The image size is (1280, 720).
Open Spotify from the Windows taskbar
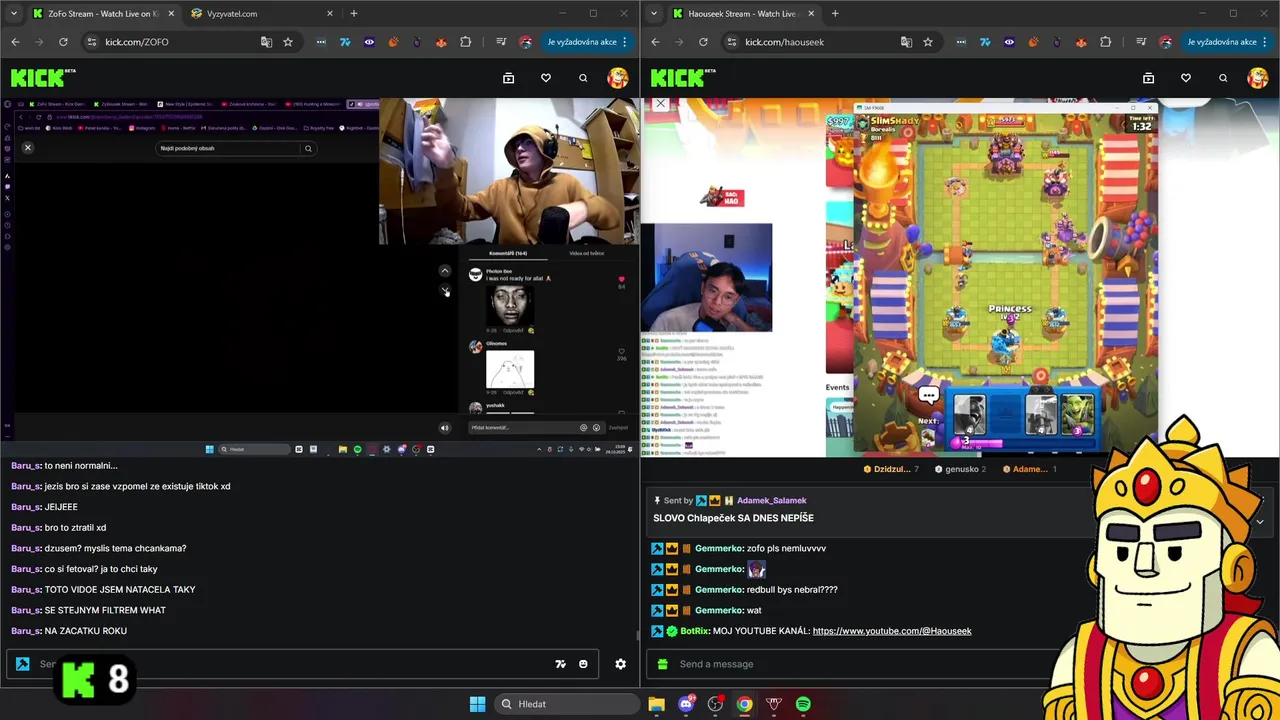[x=803, y=704]
